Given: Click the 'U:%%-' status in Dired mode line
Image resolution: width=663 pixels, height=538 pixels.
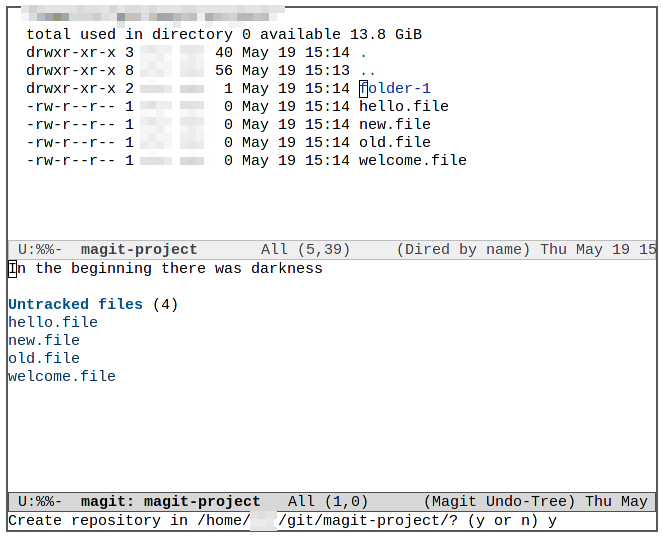Looking at the screenshot, I should (x=40, y=250).
